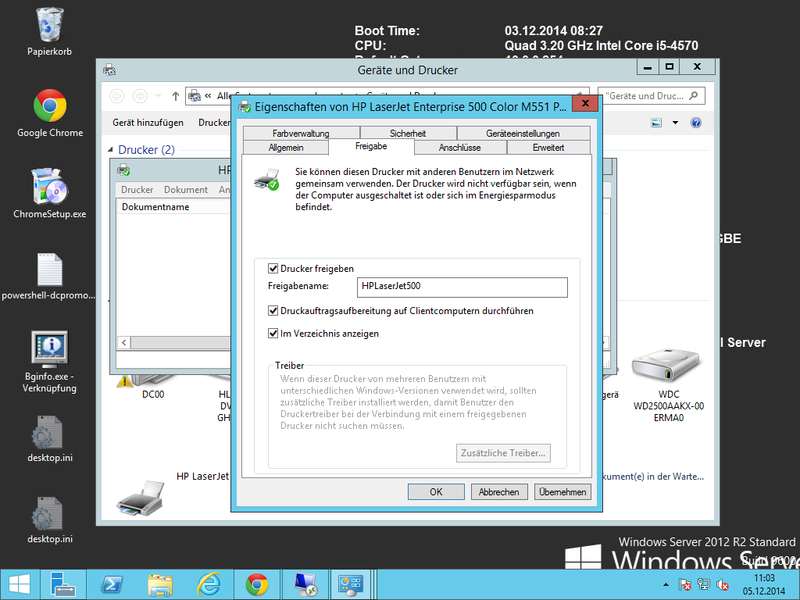The width and height of the screenshot is (800, 600).
Task: Open the remote desktop taskbar icon
Action: point(306,585)
